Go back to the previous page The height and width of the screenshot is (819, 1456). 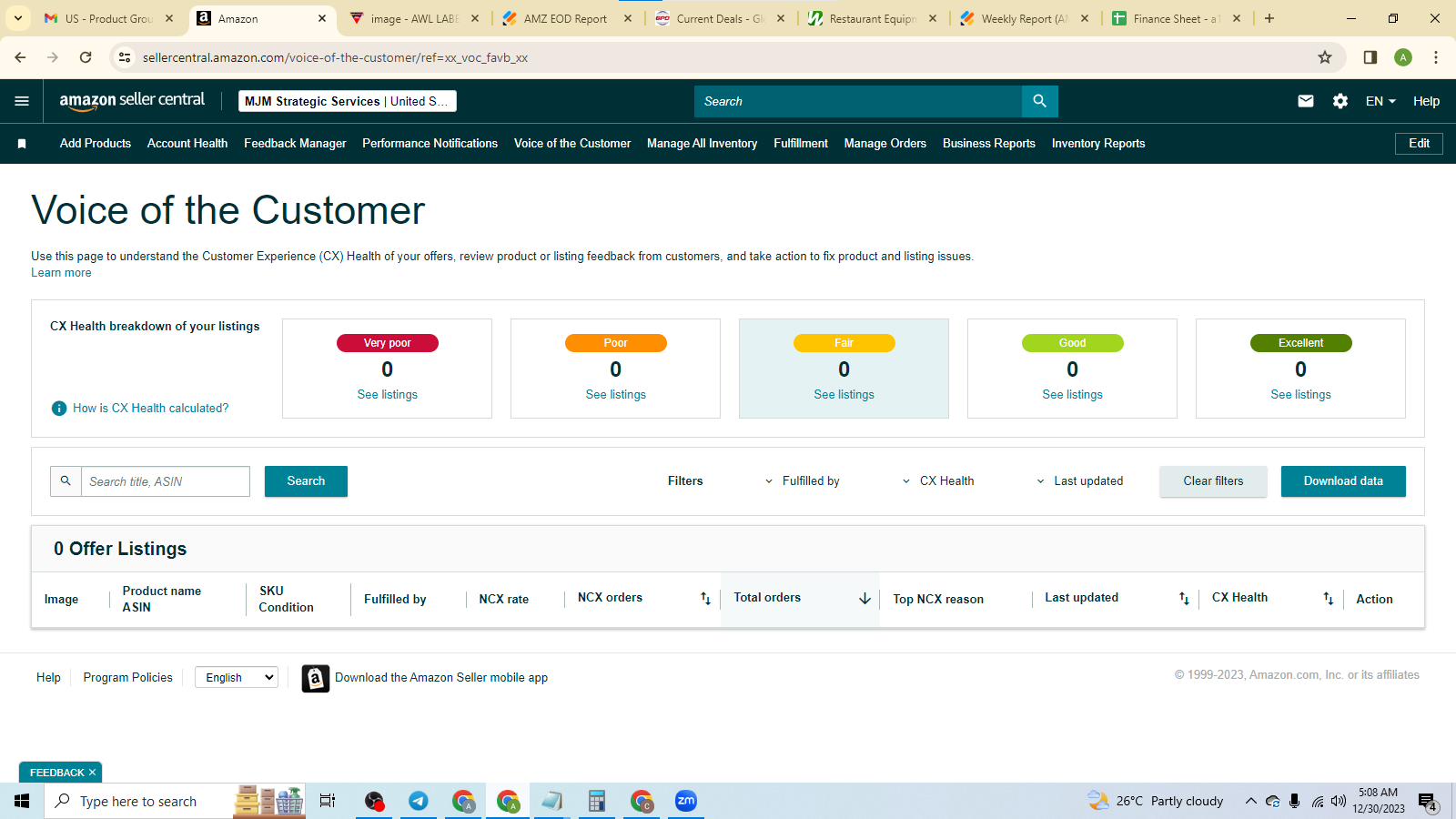20,57
